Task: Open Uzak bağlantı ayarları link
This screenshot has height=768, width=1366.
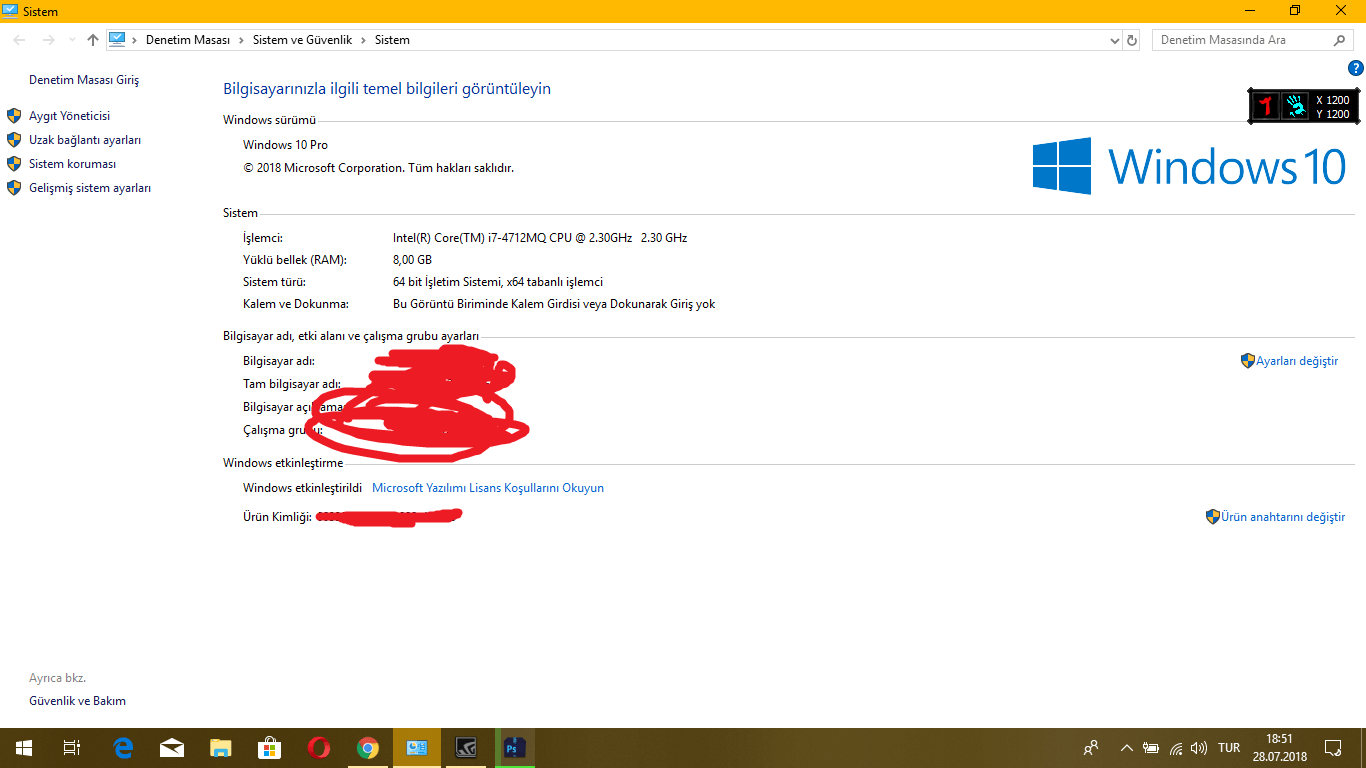Action: pyautogui.click(x=85, y=140)
